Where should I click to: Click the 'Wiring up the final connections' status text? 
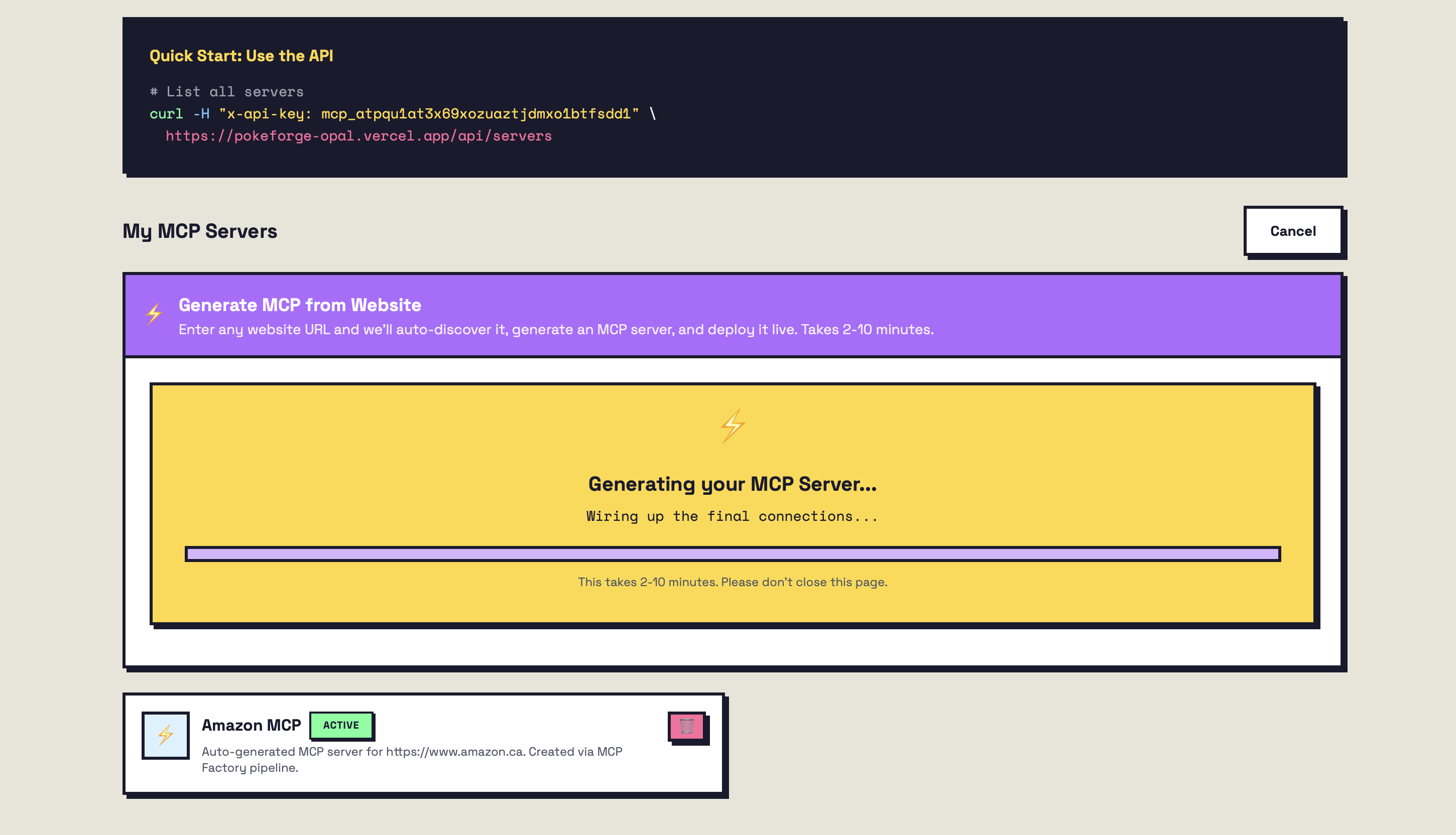click(732, 516)
